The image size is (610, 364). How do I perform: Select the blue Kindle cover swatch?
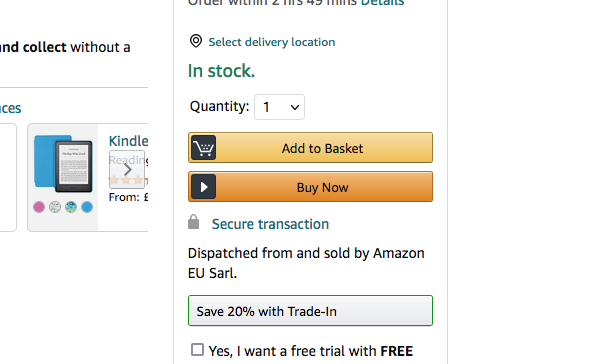click(87, 207)
